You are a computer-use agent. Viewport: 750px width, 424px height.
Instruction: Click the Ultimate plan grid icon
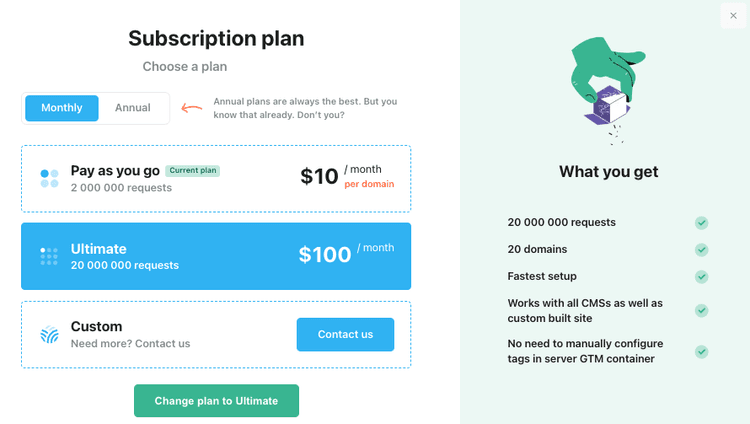pyautogui.click(x=49, y=257)
